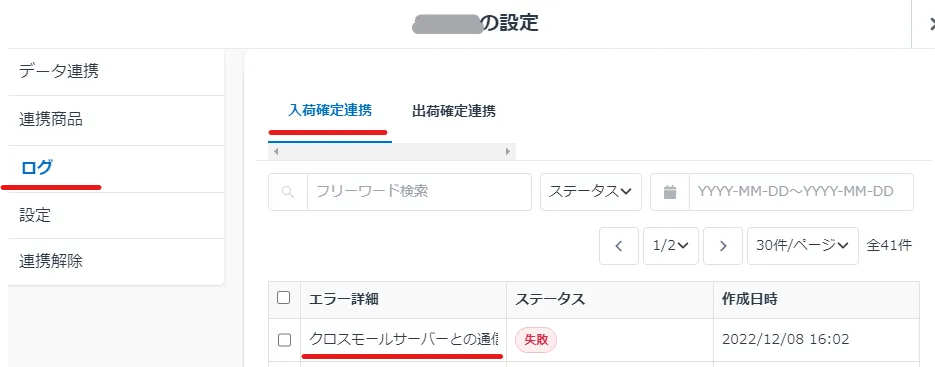Go to next page with right chevron

[x=723, y=246]
